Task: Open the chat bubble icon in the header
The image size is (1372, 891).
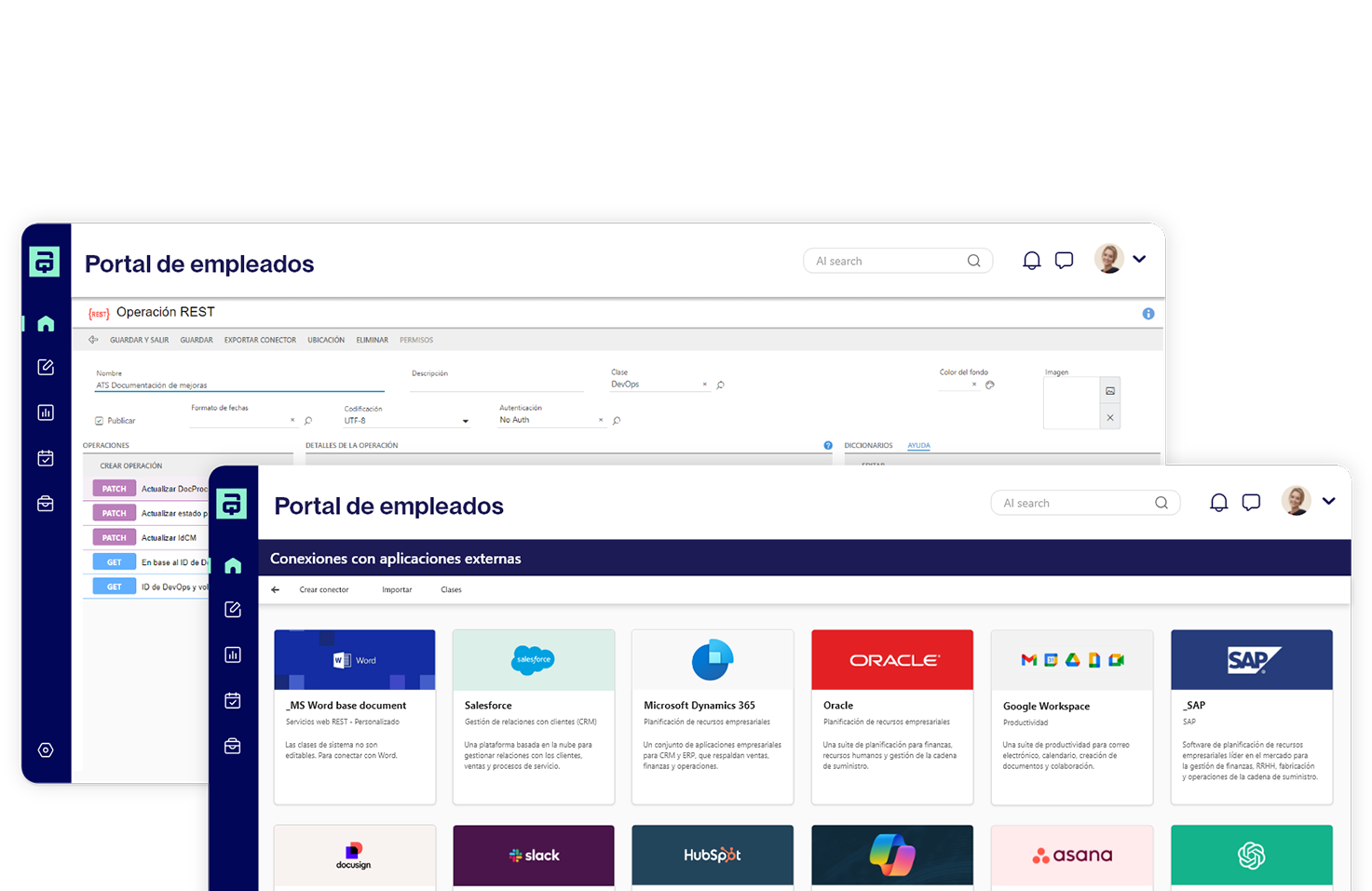Action: [x=1251, y=502]
